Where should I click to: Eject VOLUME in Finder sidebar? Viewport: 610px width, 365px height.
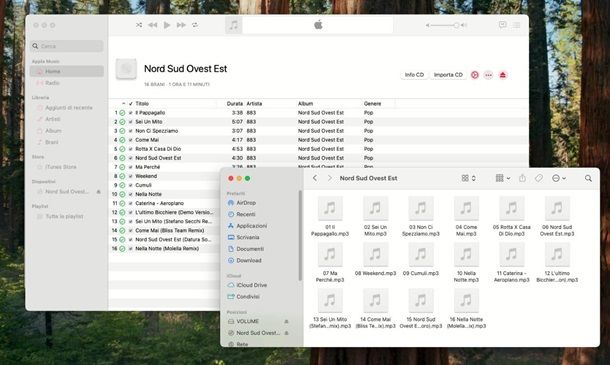(x=286, y=321)
